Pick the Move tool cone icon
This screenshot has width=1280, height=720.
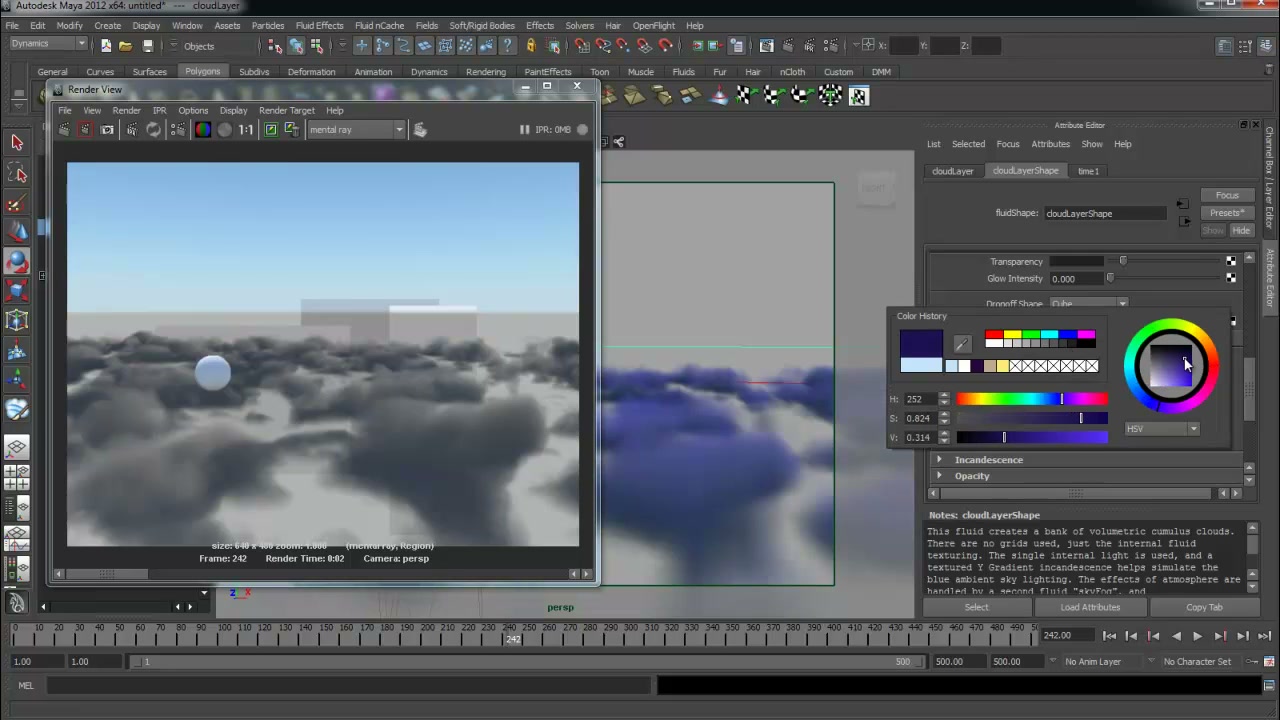tap(17, 233)
